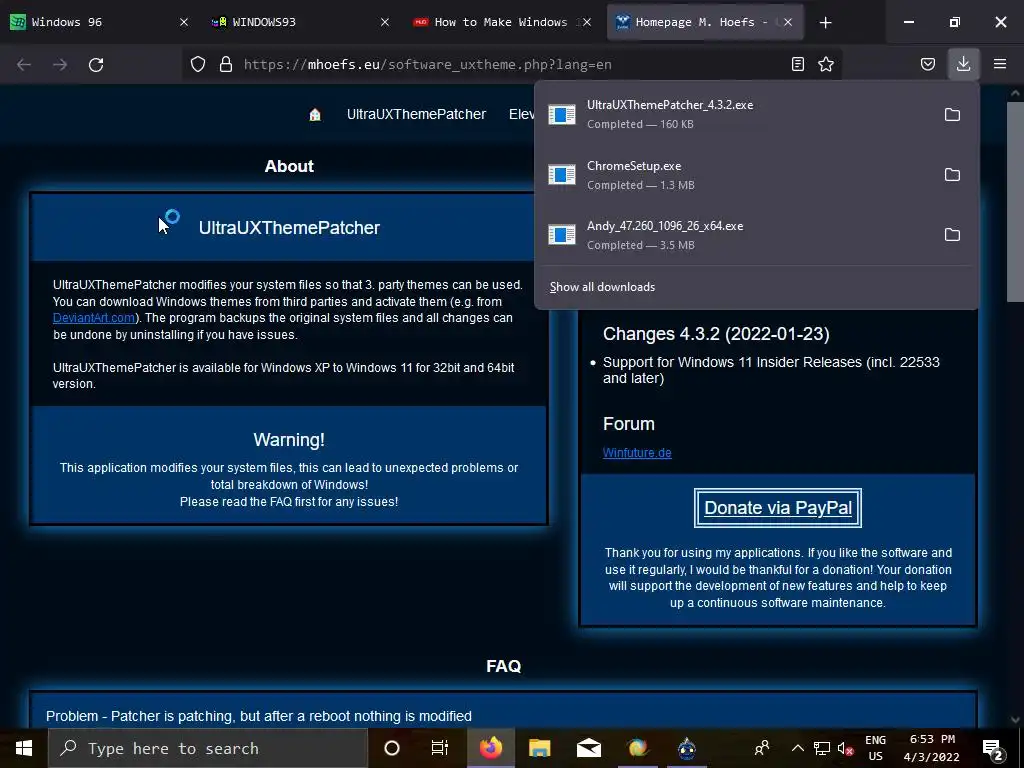The width and height of the screenshot is (1024, 768).
Task: Open downloaded ChromeSetup.exe file
Action: click(736, 175)
